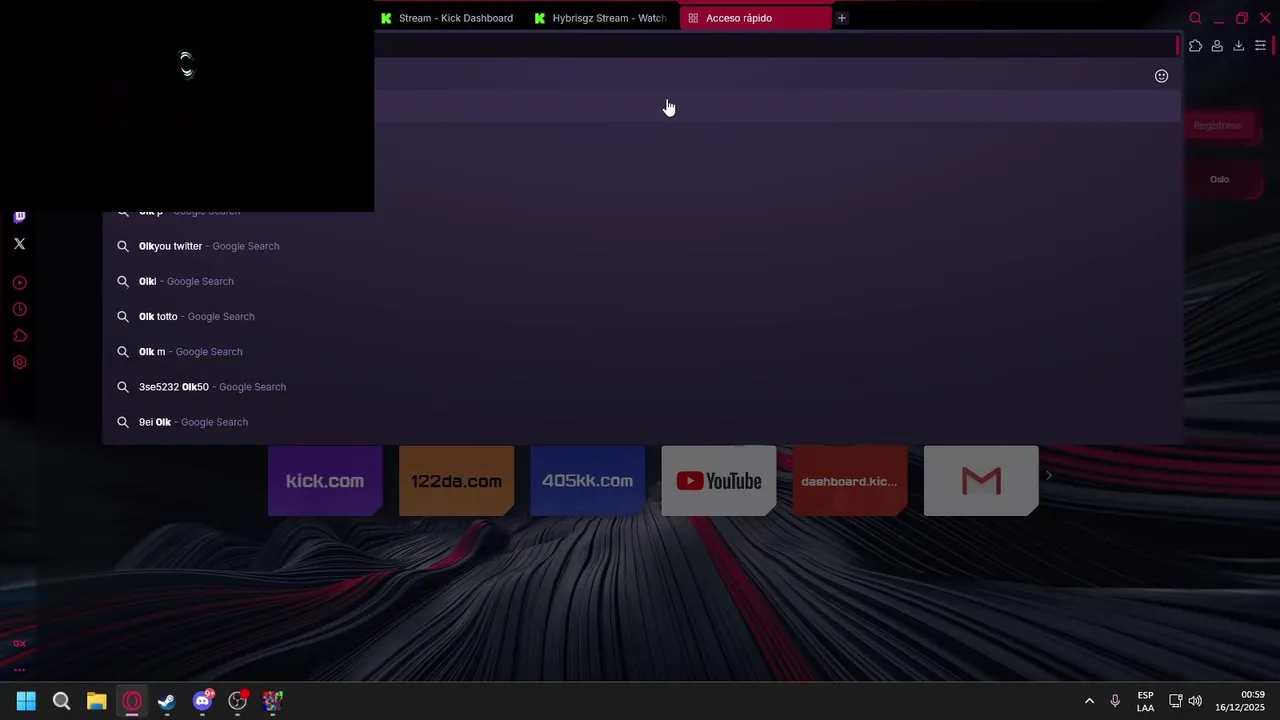Show next speed dial tiles arrow
The height and width of the screenshot is (720, 1280).
click(x=1048, y=476)
